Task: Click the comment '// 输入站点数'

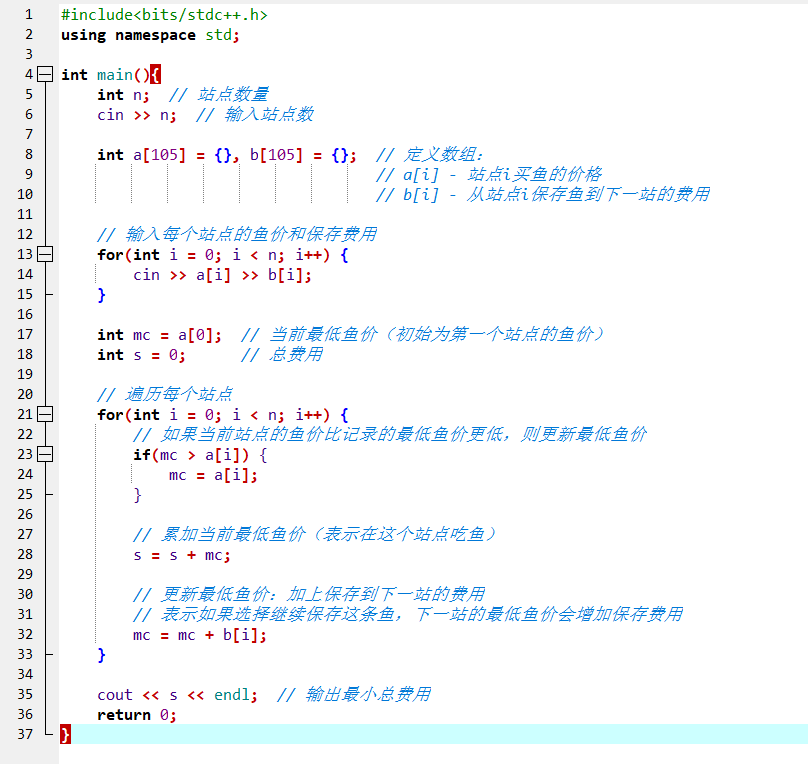Action: point(255,115)
